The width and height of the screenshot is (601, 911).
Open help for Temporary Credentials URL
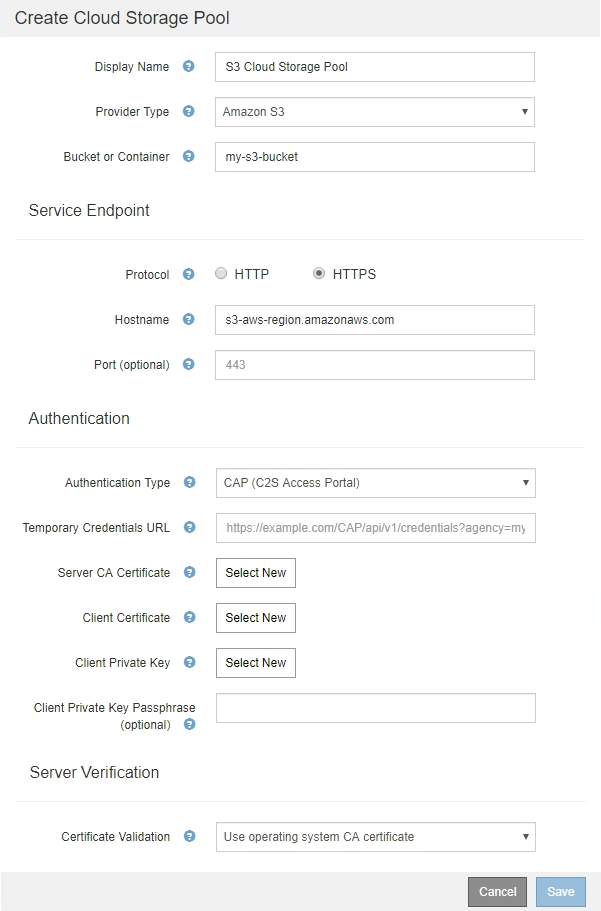[190, 528]
